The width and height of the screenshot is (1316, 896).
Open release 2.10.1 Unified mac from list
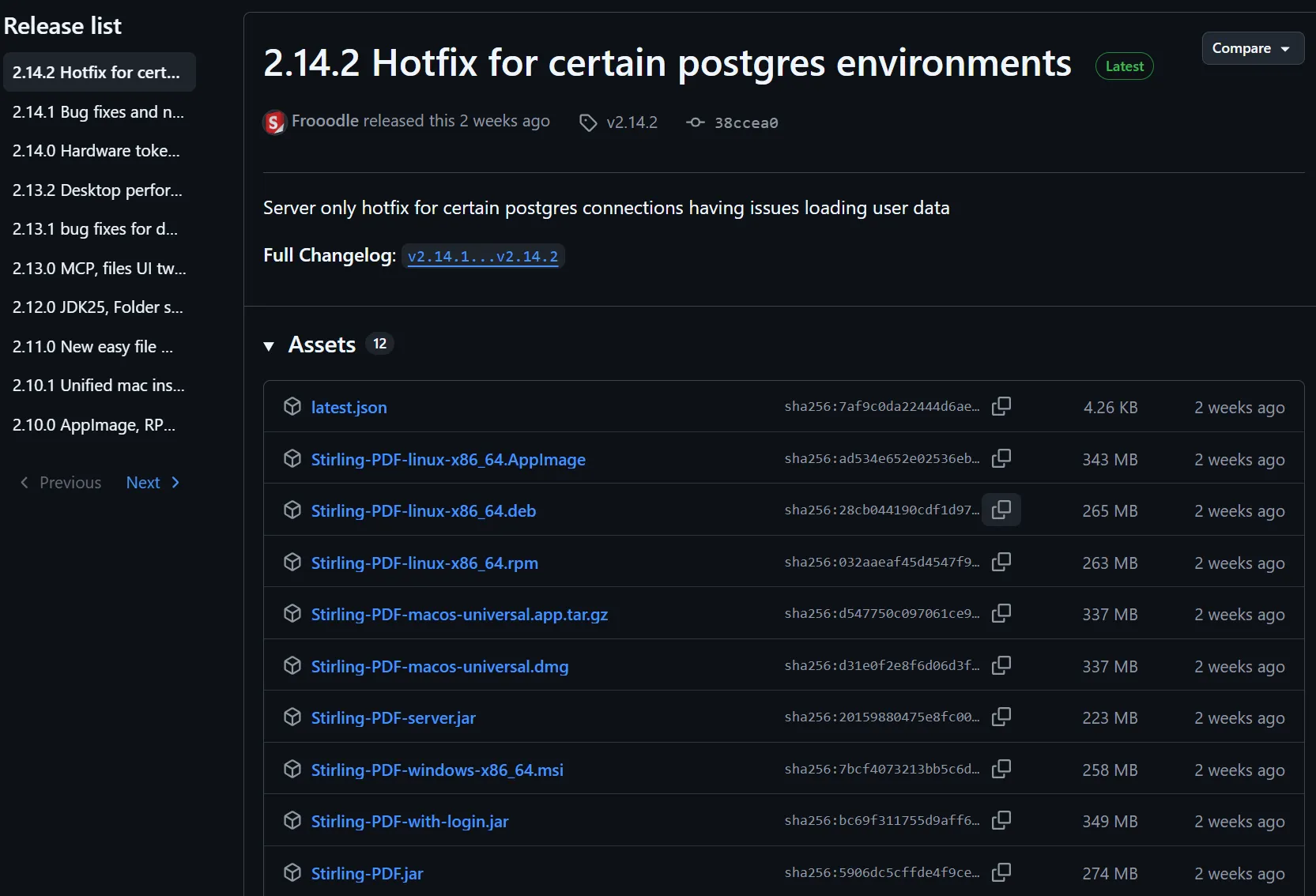click(100, 385)
